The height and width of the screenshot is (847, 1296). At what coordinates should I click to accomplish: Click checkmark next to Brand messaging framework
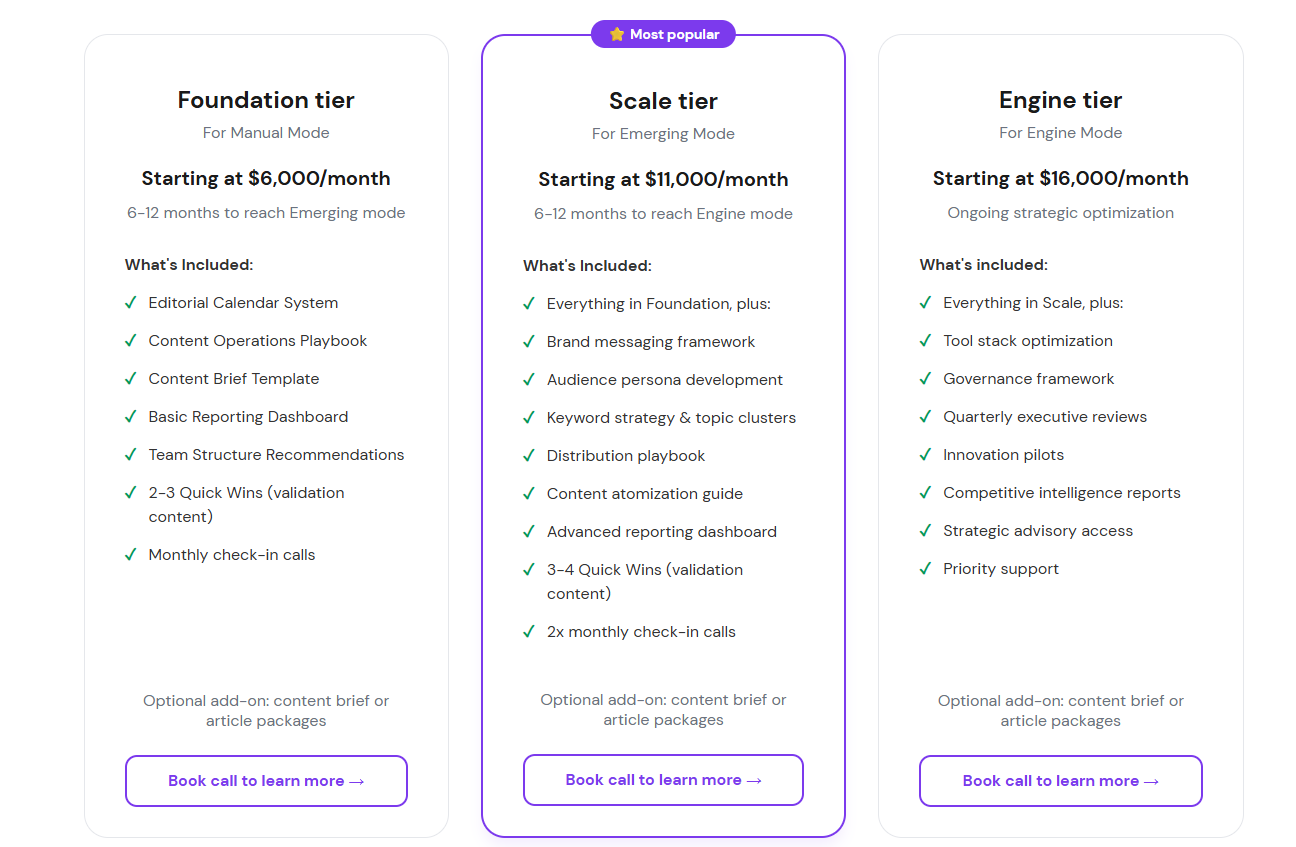(529, 341)
